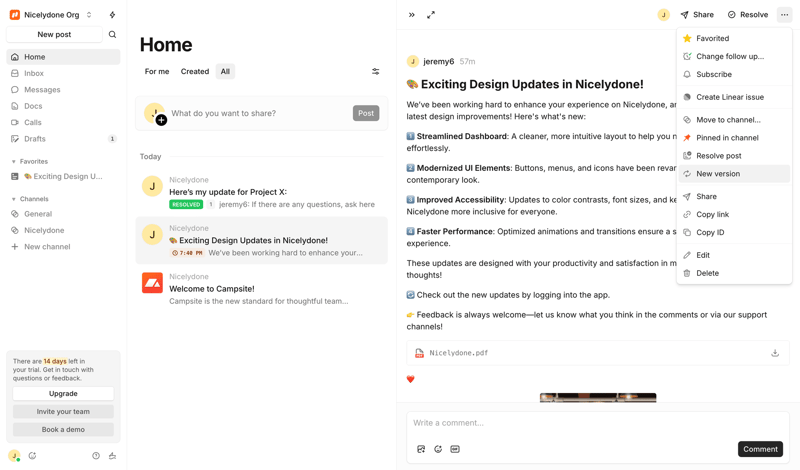Choose Copy ID in menu
The height and width of the screenshot is (470, 800).
[x=734, y=232]
